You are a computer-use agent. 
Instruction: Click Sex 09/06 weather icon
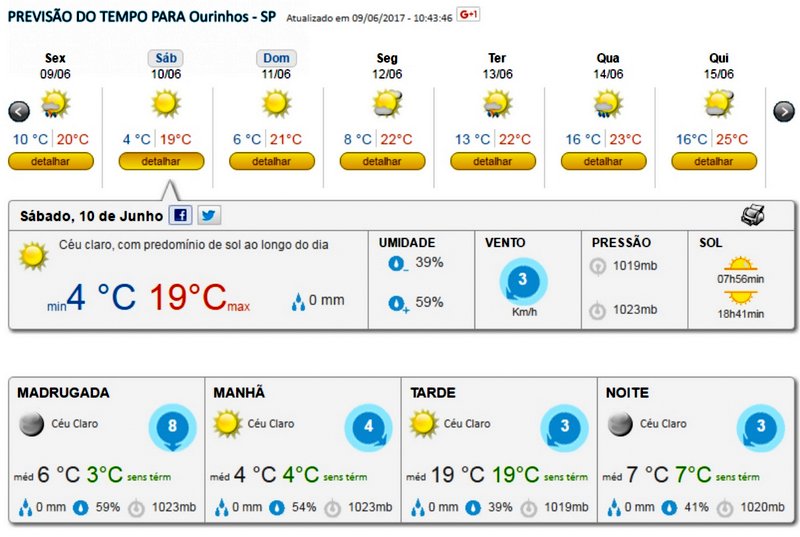pyautogui.click(x=55, y=104)
